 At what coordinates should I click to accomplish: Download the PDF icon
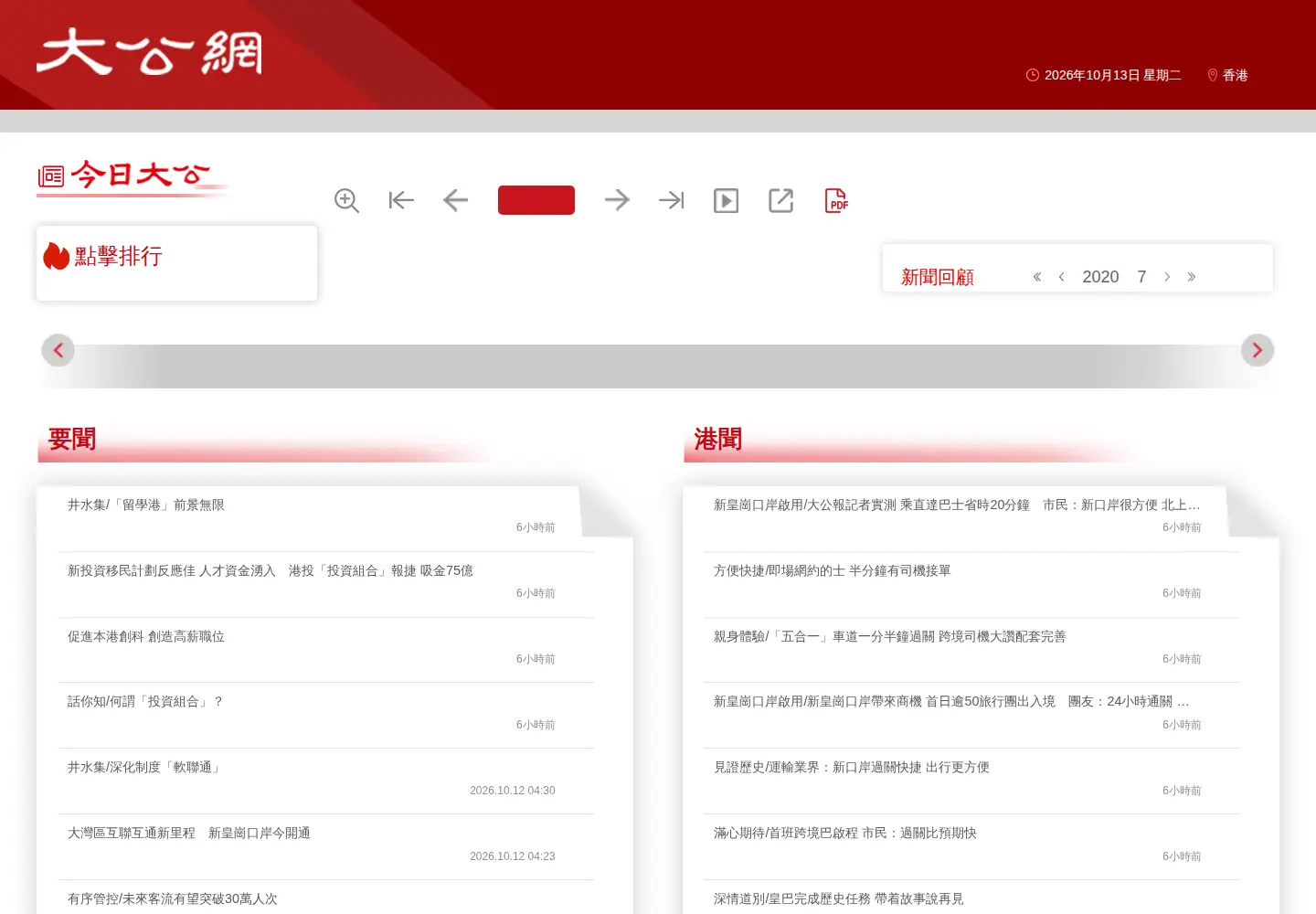click(x=836, y=200)
